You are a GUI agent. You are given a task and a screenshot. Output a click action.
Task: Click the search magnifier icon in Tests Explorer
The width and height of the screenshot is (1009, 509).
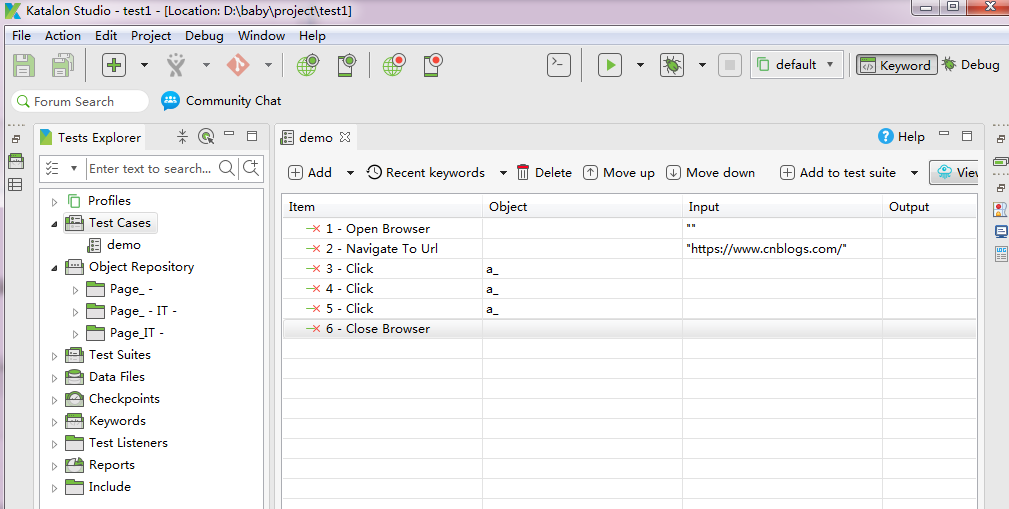pyautogui.click(x=227, y=169)
